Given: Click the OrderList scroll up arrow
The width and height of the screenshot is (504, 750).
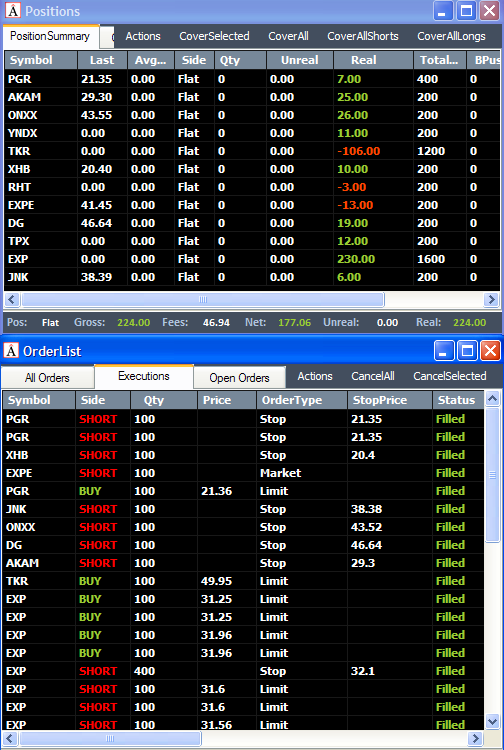Looking at the screenshot, I should pyautogui.click(x=493, y=398).
